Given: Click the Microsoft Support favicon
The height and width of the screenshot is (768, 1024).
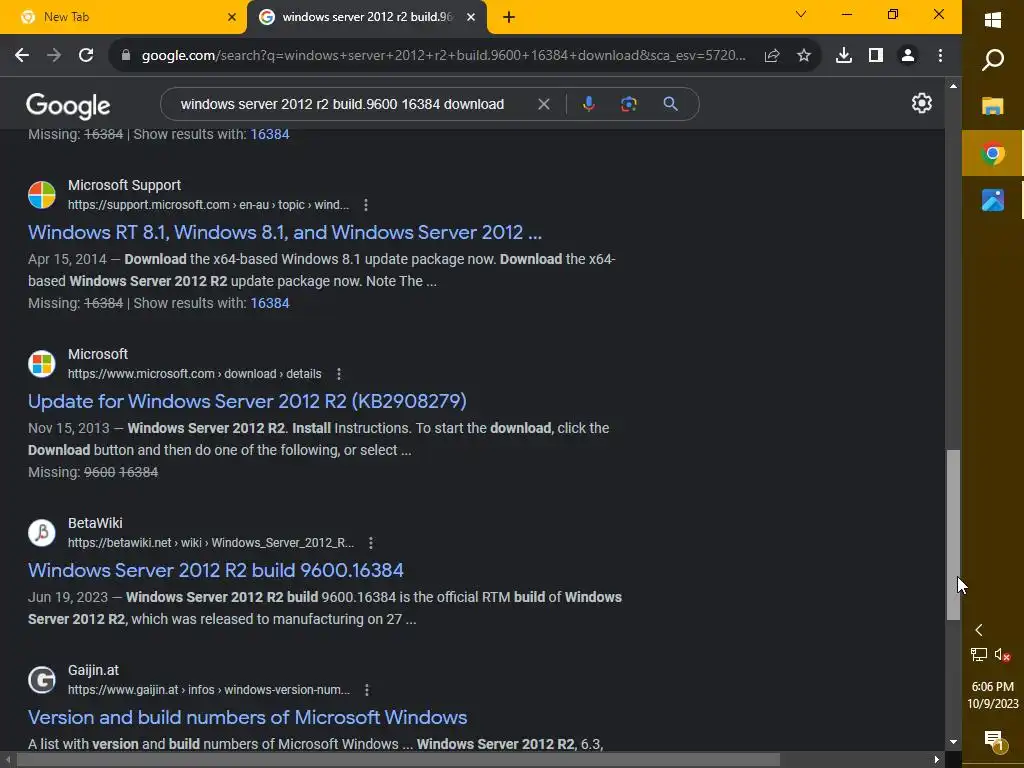Looking at the screenshot, I should pyautogui.click(x=42, y=195).
